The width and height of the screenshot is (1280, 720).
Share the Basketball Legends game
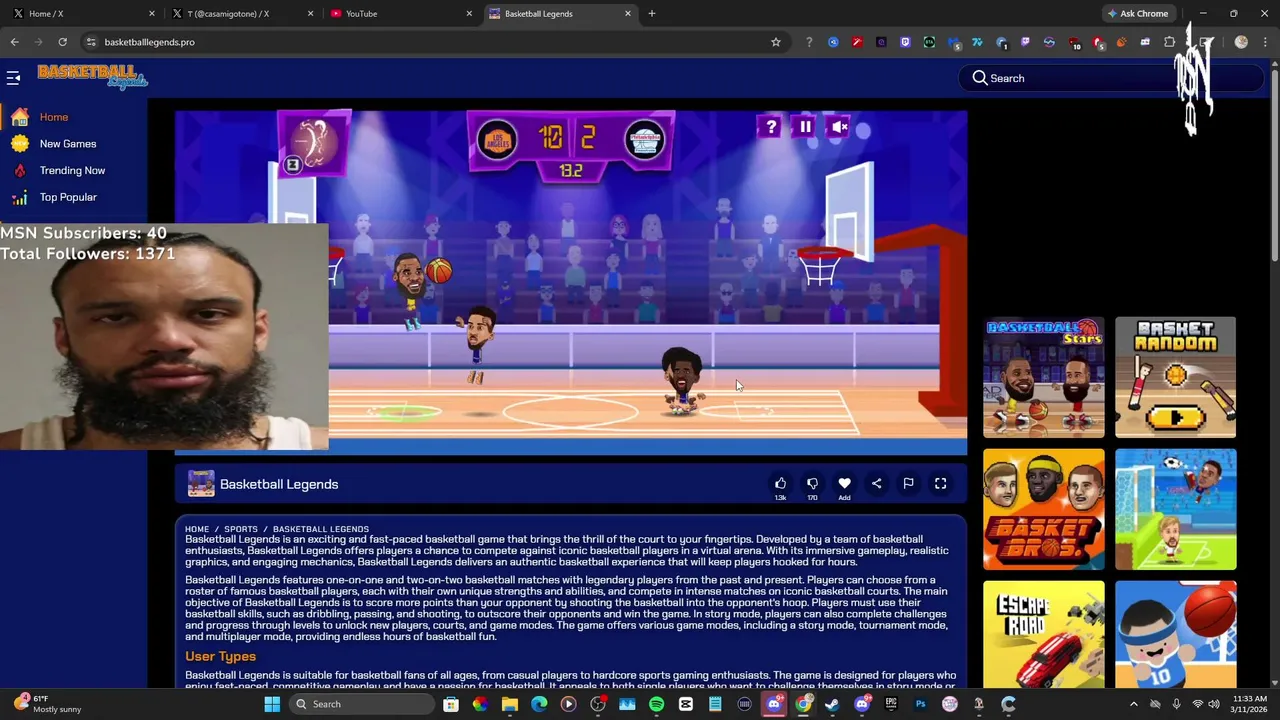tap(876, 484)
